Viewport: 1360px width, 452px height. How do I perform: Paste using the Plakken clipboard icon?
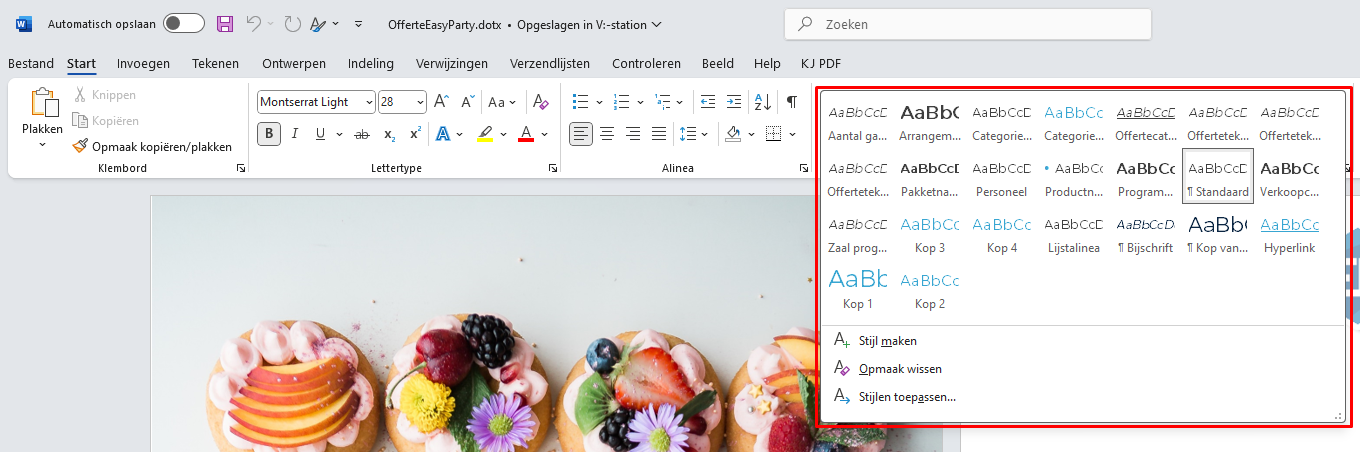pos(43,102)
